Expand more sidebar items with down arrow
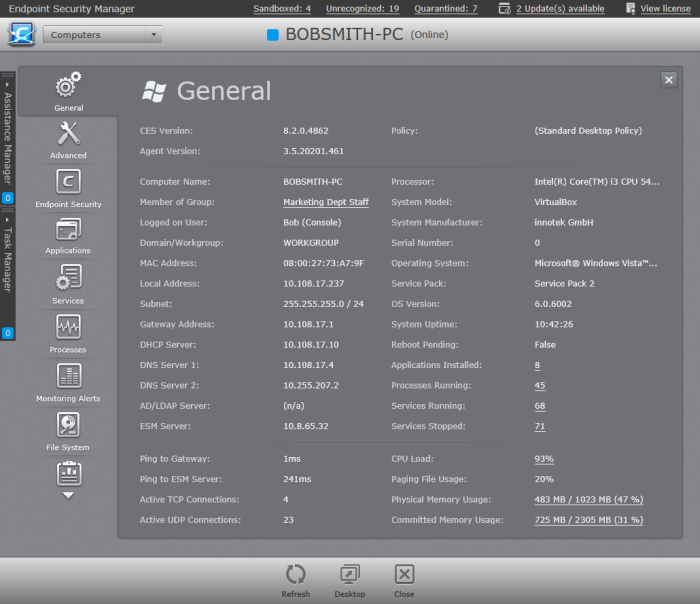This screenshot has height=604, width=700. tap(68, 496)
